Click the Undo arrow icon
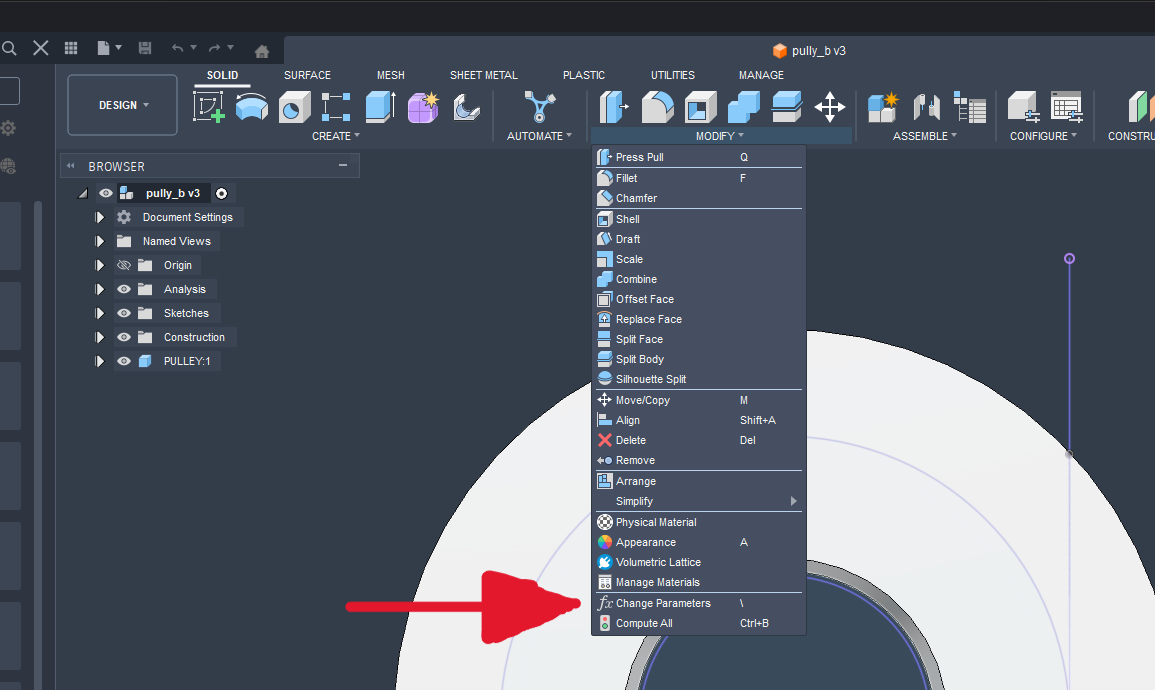Image resolution: width=1155 pixels, height=690 pixels. tap(178, 49)
